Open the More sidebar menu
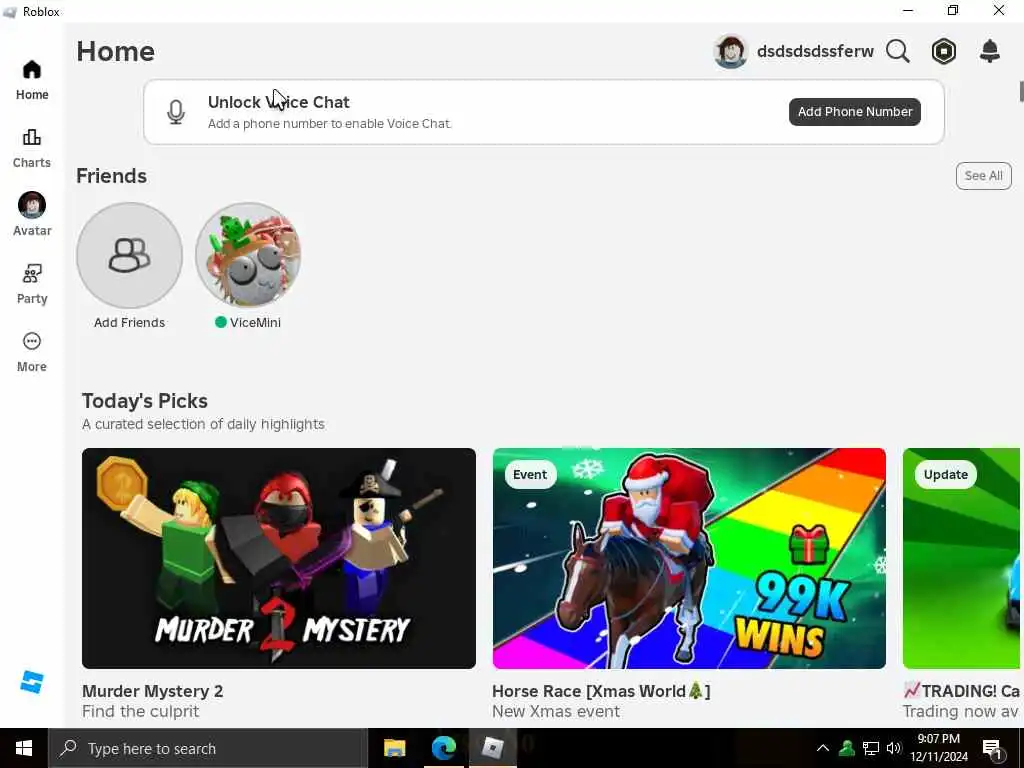The width and height of the screenshot is (1024, 768). (32, 352)
